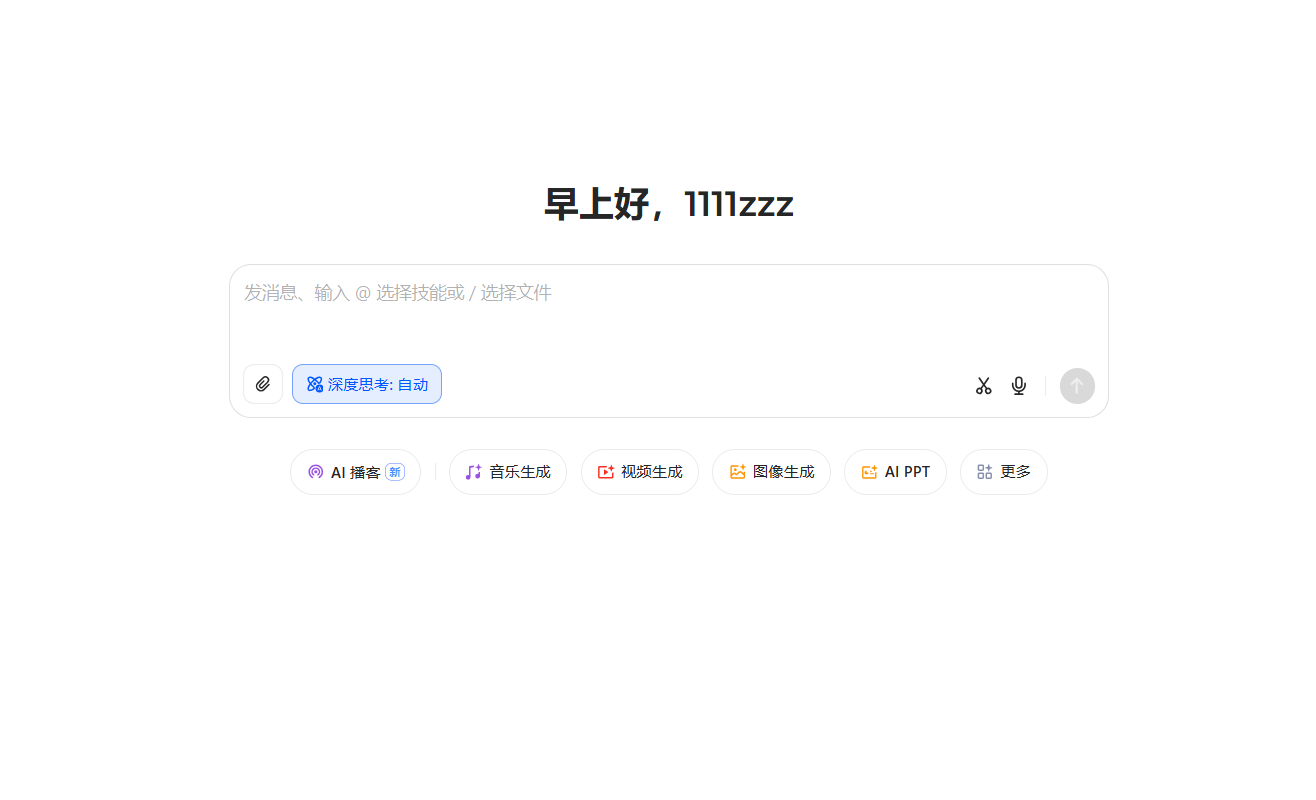Click the music note icon beside 音乐生成
1316x800 pixels.
(x=473, y=472)
